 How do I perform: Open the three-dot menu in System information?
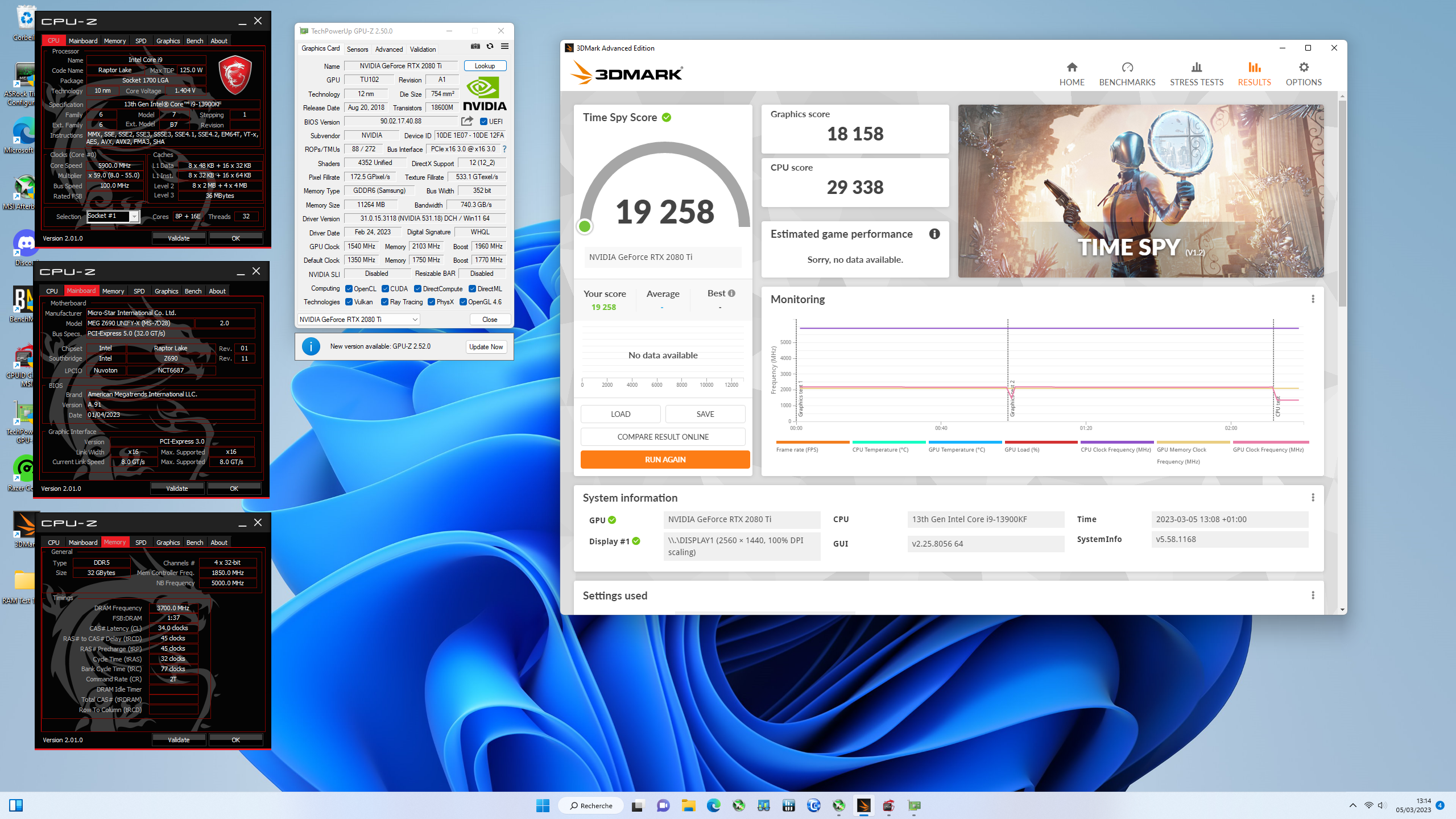pyautogui.click(x=1313, y=498)
